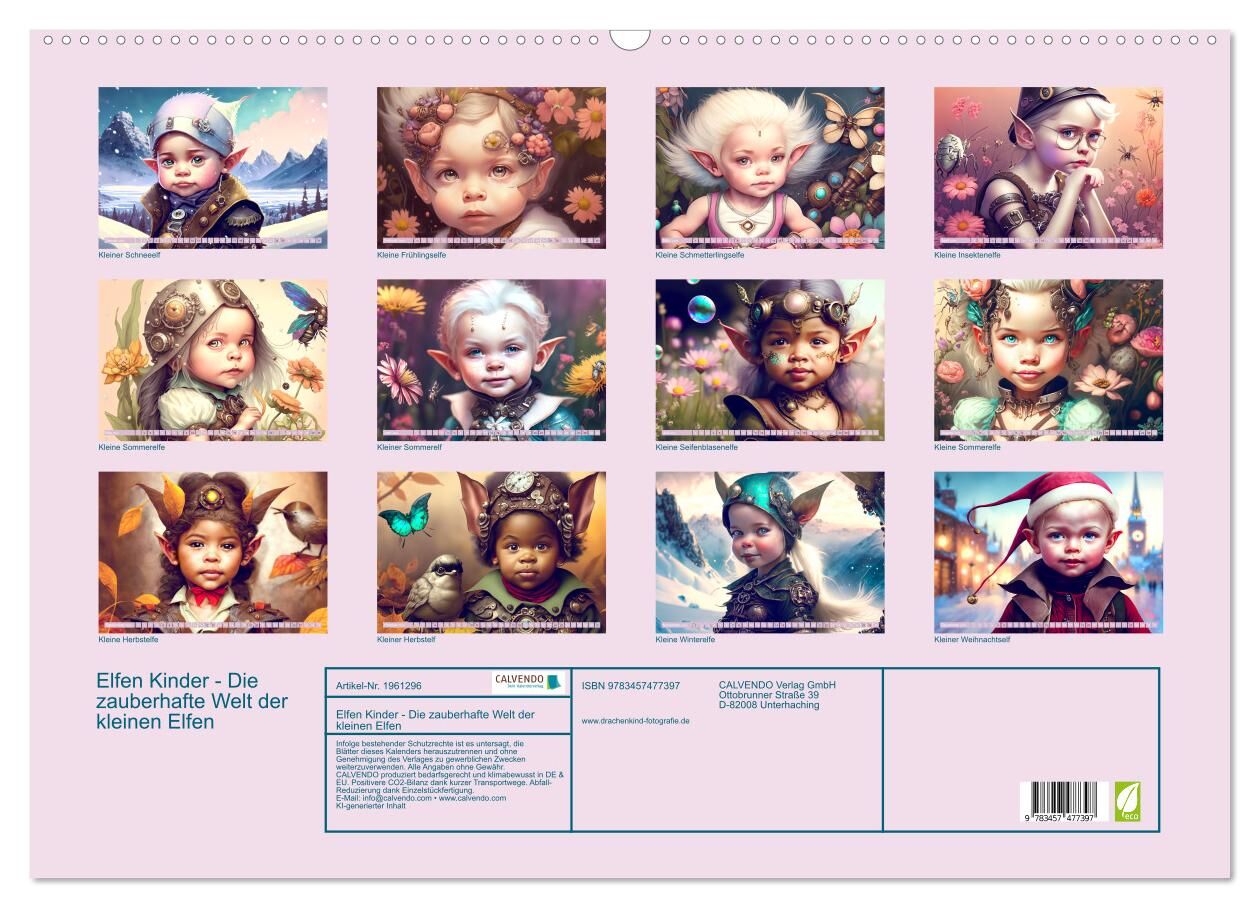Open the Kleine Seifenblasenelfe image
The width and height of the screenshot is (1260, 908).
click(x=770, y=360)
